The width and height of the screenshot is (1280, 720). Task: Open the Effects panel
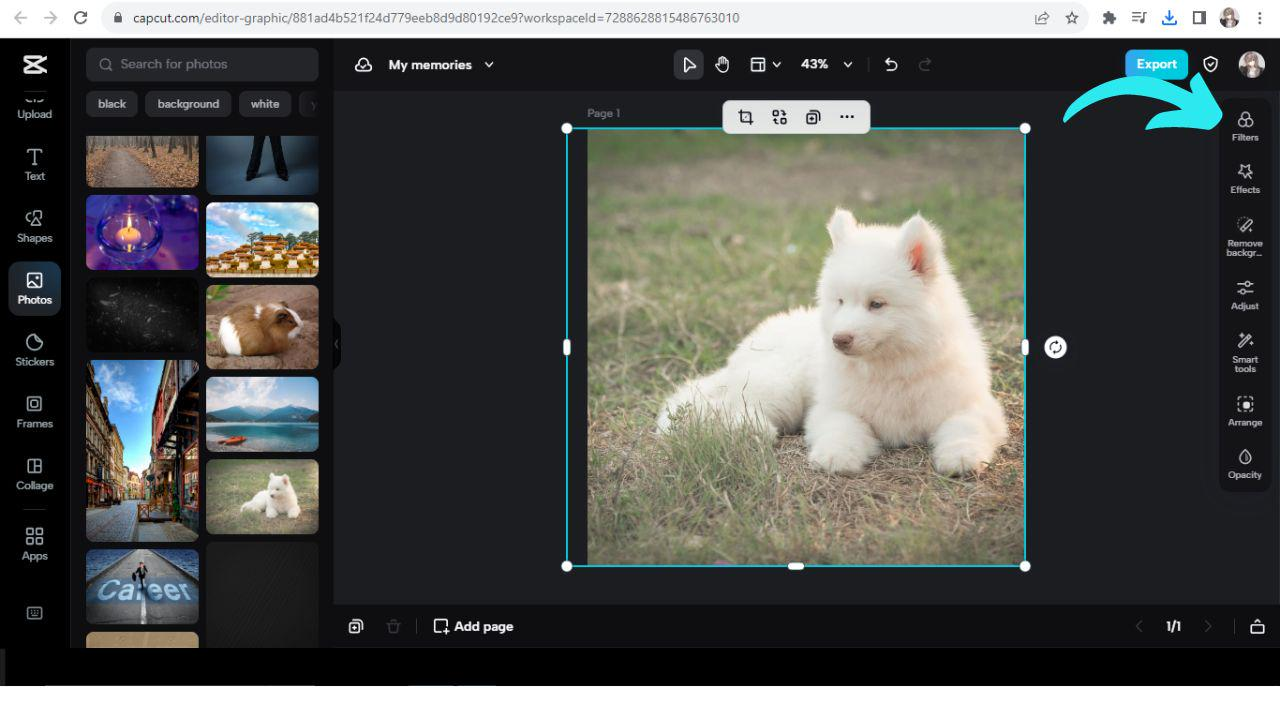[1244, 178]
